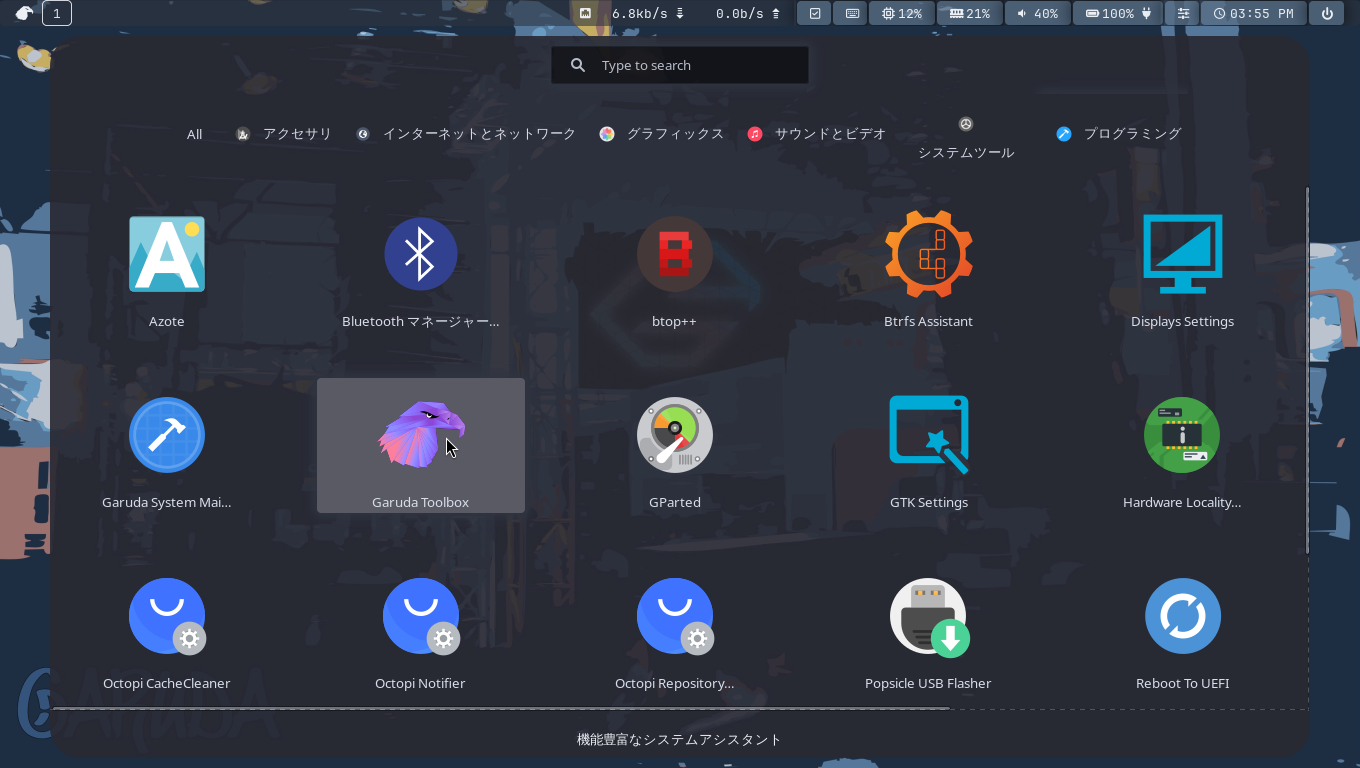This screenshot has height=768, width=1360.
Task: Click the battery 100% indicator
Action: 1118,13
